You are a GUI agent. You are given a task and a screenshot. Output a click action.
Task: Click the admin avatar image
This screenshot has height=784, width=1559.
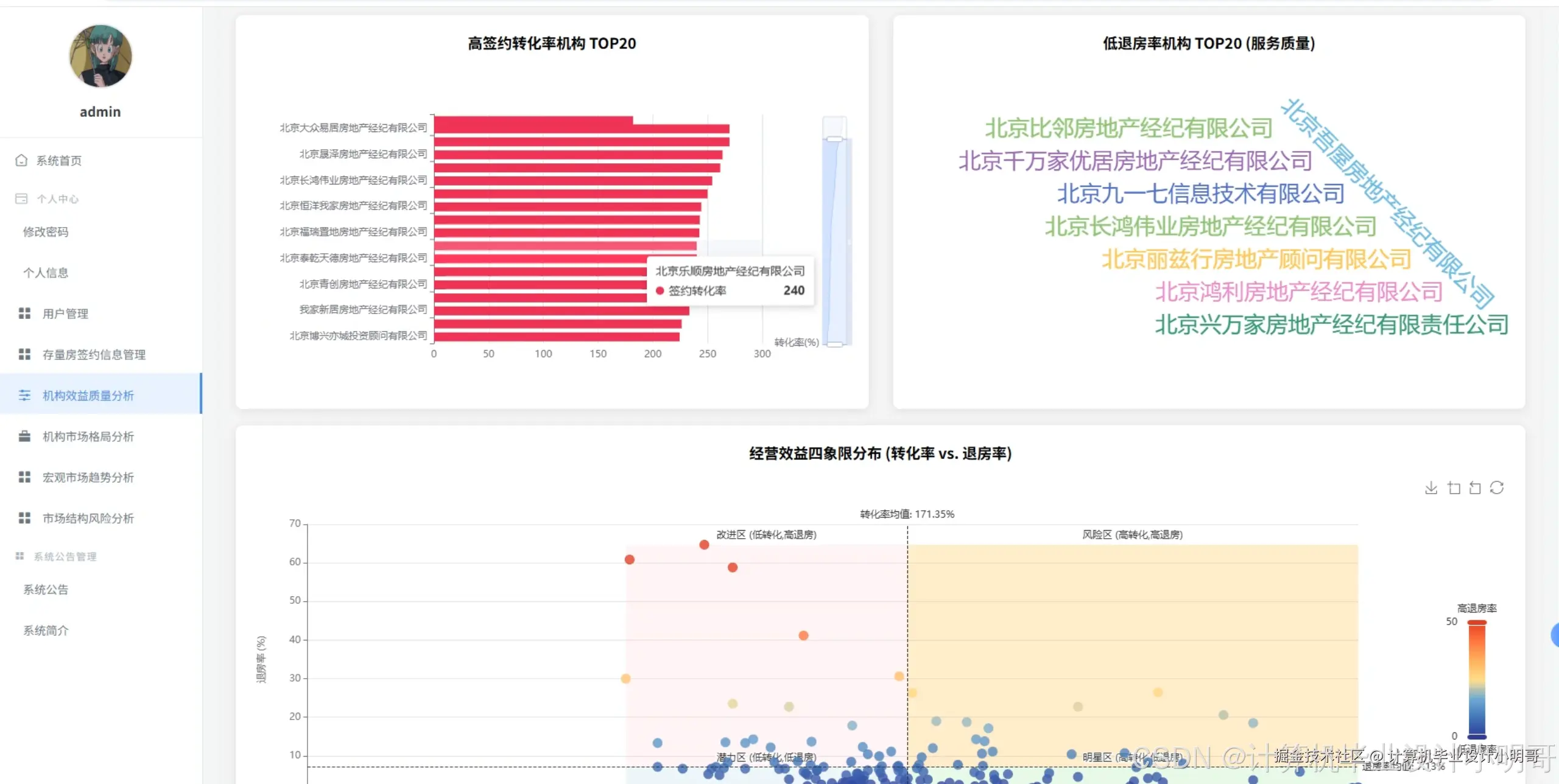pos(100,55)
